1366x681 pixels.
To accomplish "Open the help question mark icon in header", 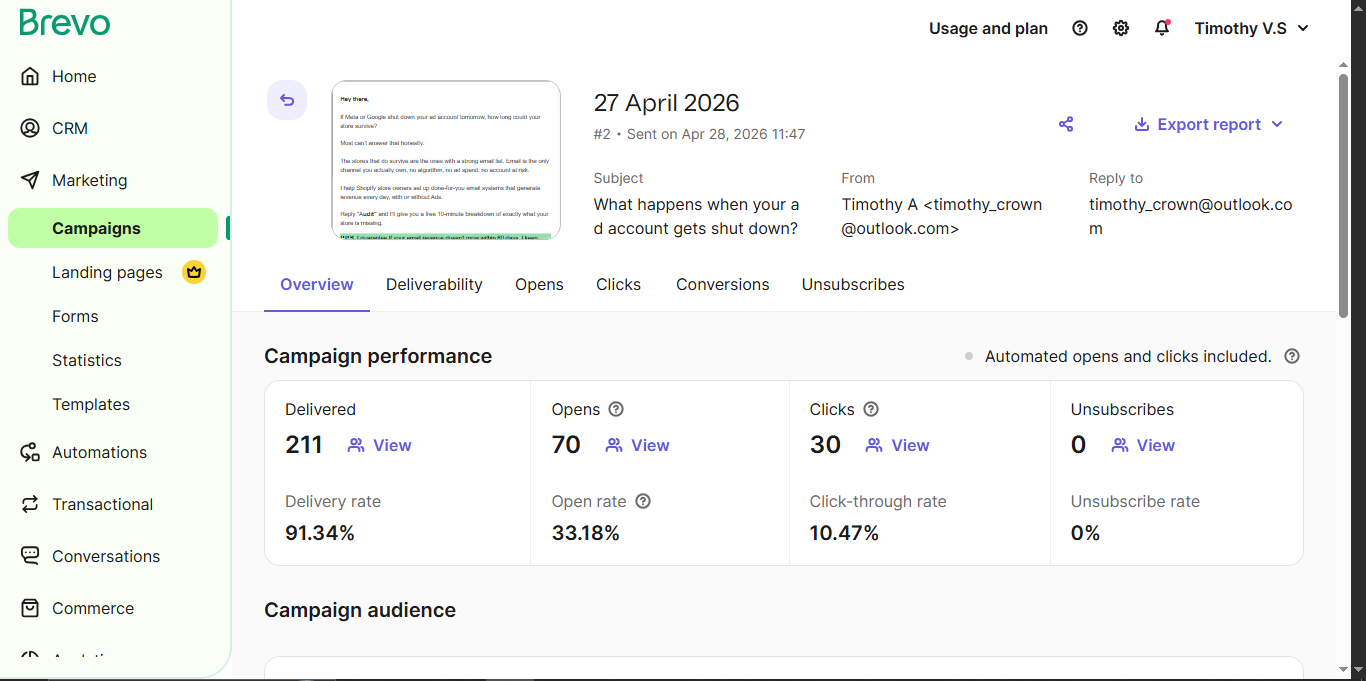I will (1080, 28).
